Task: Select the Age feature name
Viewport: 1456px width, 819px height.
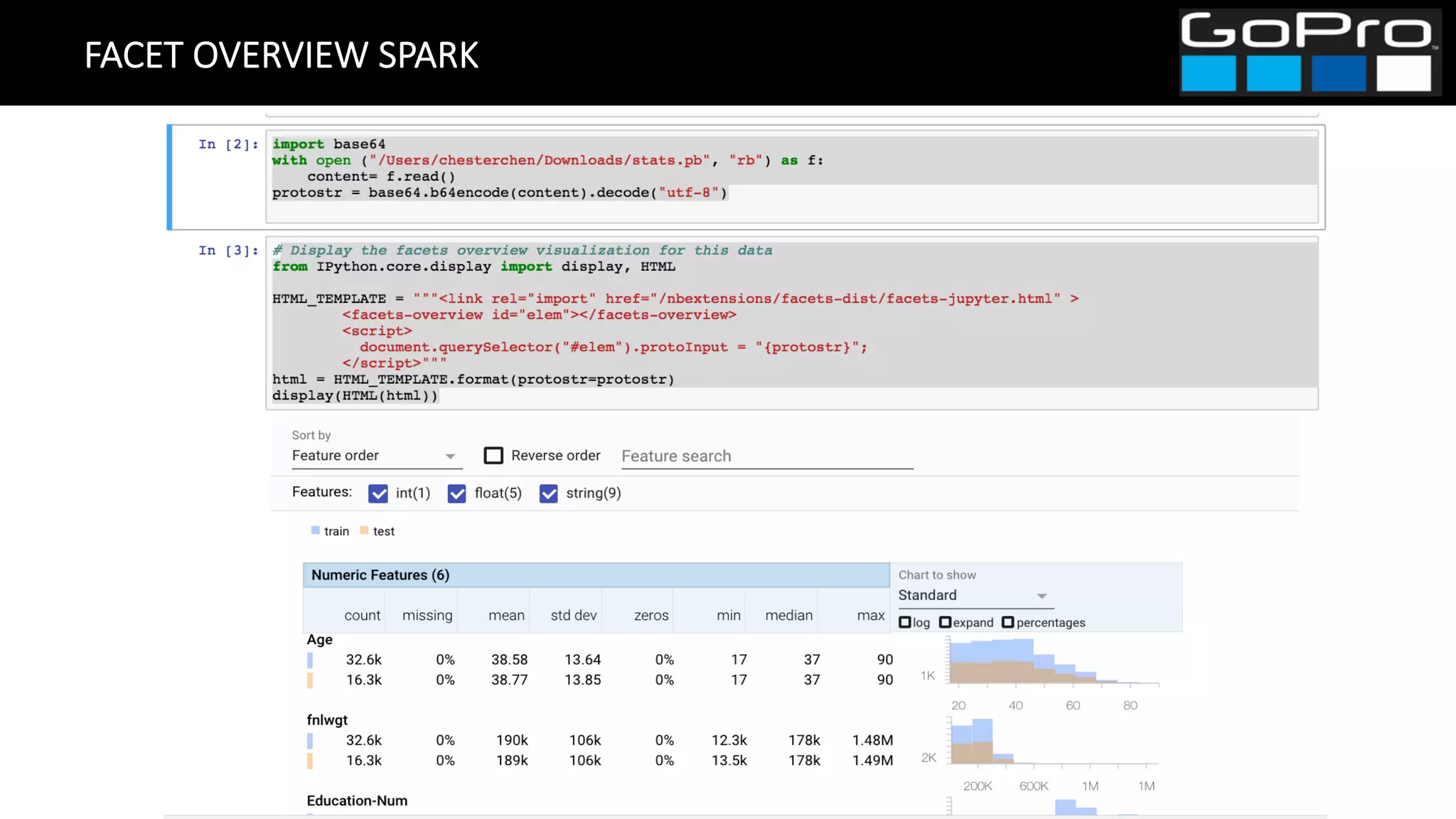Action: [320, 640]
